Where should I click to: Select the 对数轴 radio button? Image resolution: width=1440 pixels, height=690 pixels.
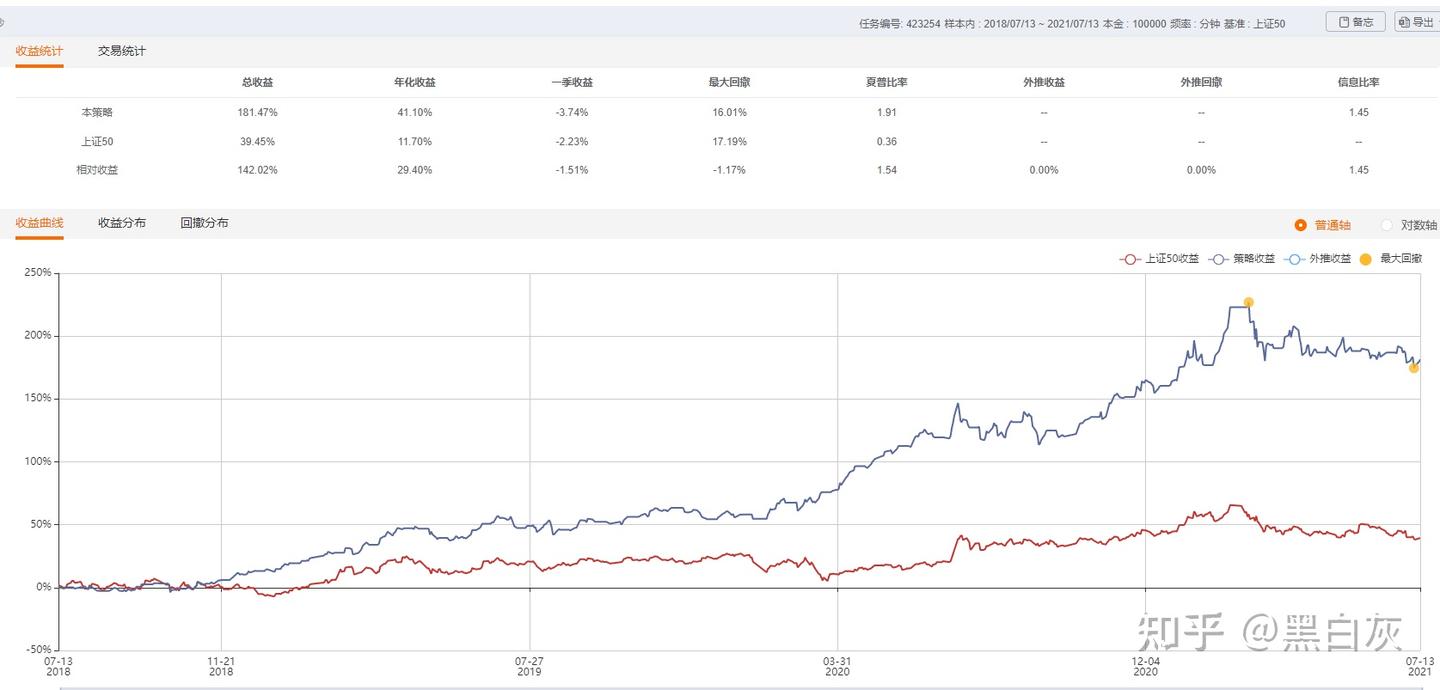point(1386,226)
